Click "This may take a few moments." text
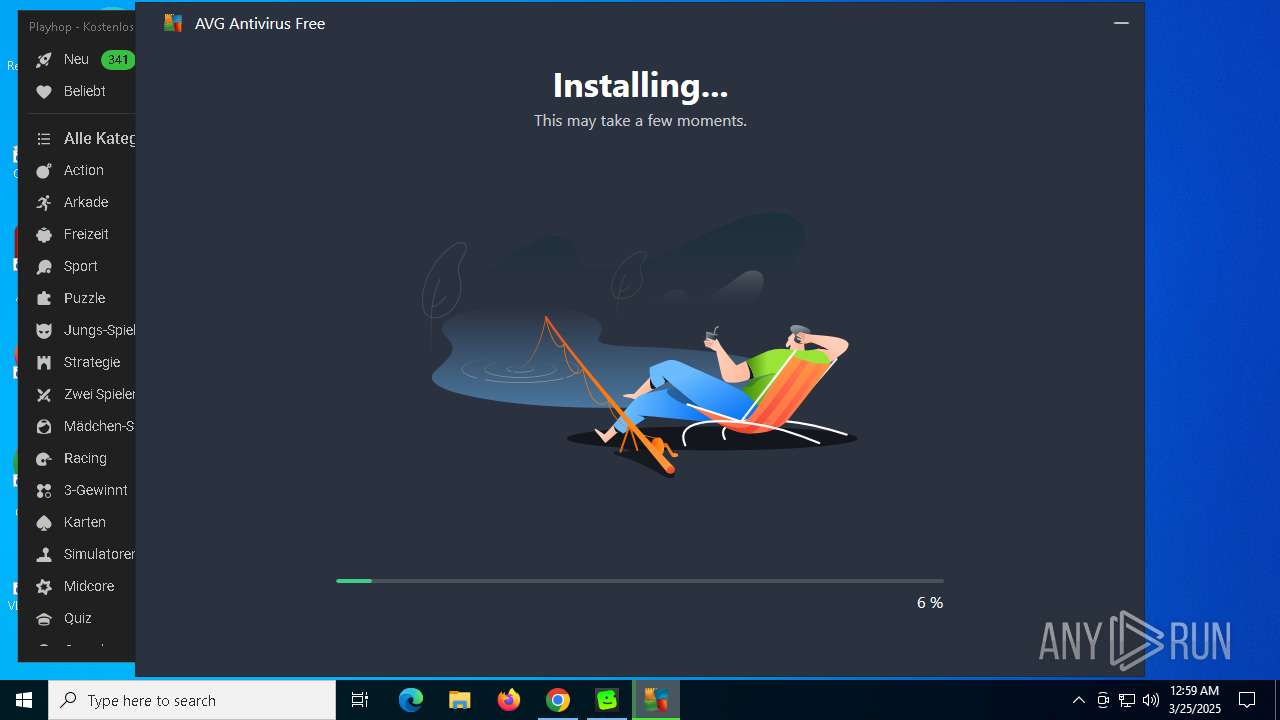 click(x=640, y=120)
